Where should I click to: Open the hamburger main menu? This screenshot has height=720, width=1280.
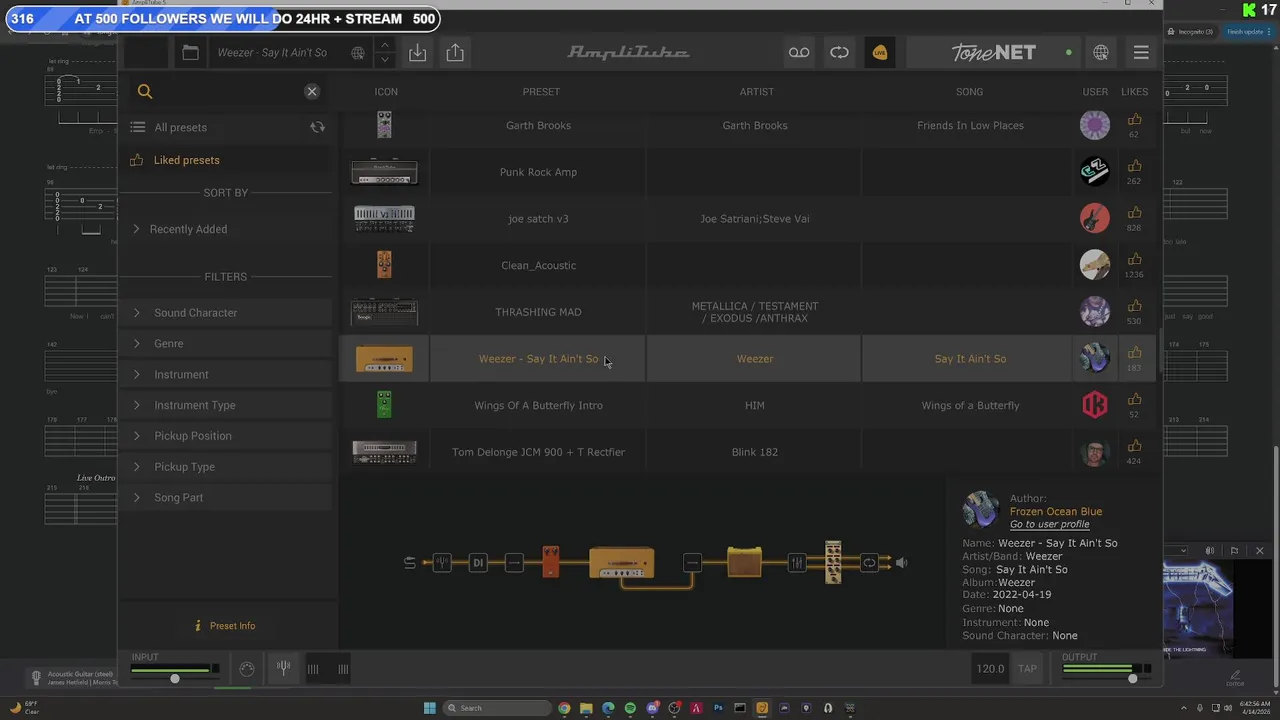1141,53
